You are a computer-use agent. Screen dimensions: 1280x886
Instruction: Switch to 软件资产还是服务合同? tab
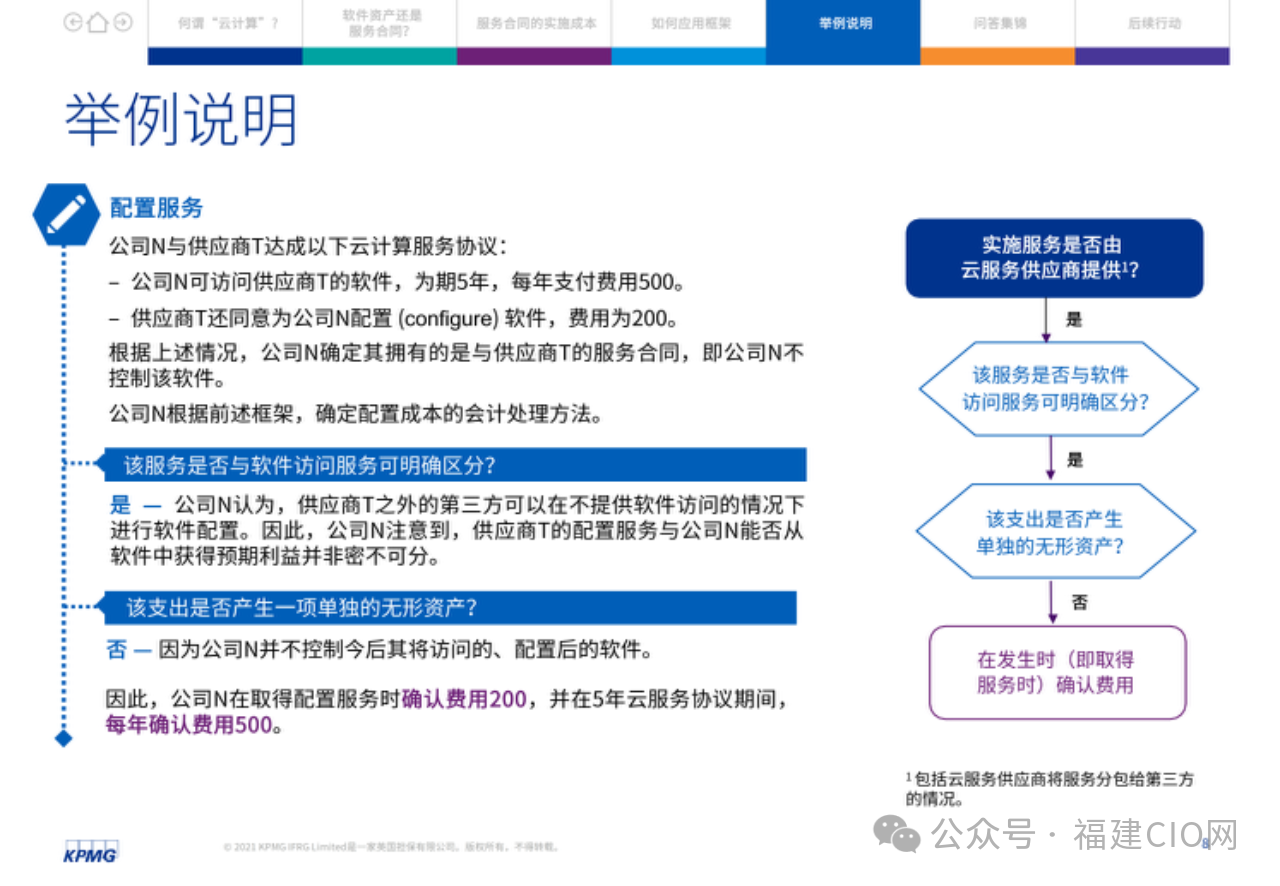pos(380,23)
